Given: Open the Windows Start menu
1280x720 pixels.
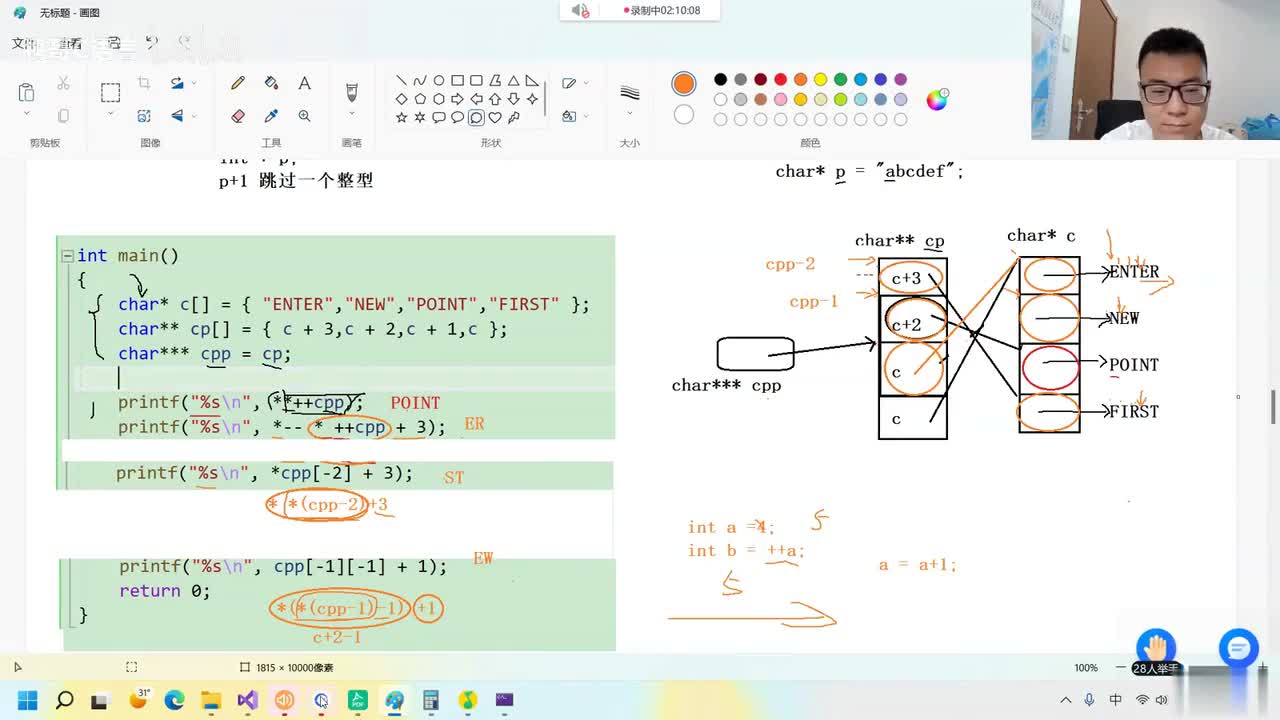Looking at the screenshot, I should (x=27, y=700).
